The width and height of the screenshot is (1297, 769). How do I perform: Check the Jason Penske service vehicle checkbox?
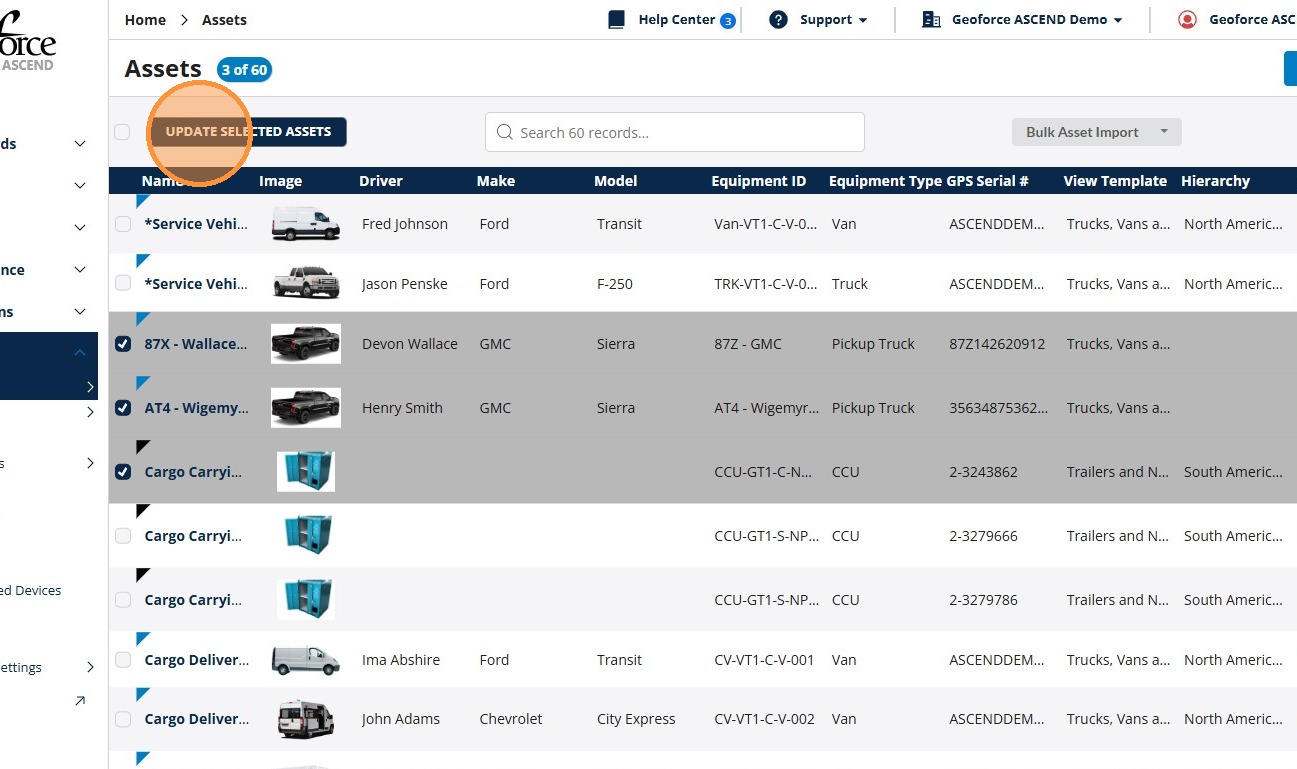coord(123,284)
